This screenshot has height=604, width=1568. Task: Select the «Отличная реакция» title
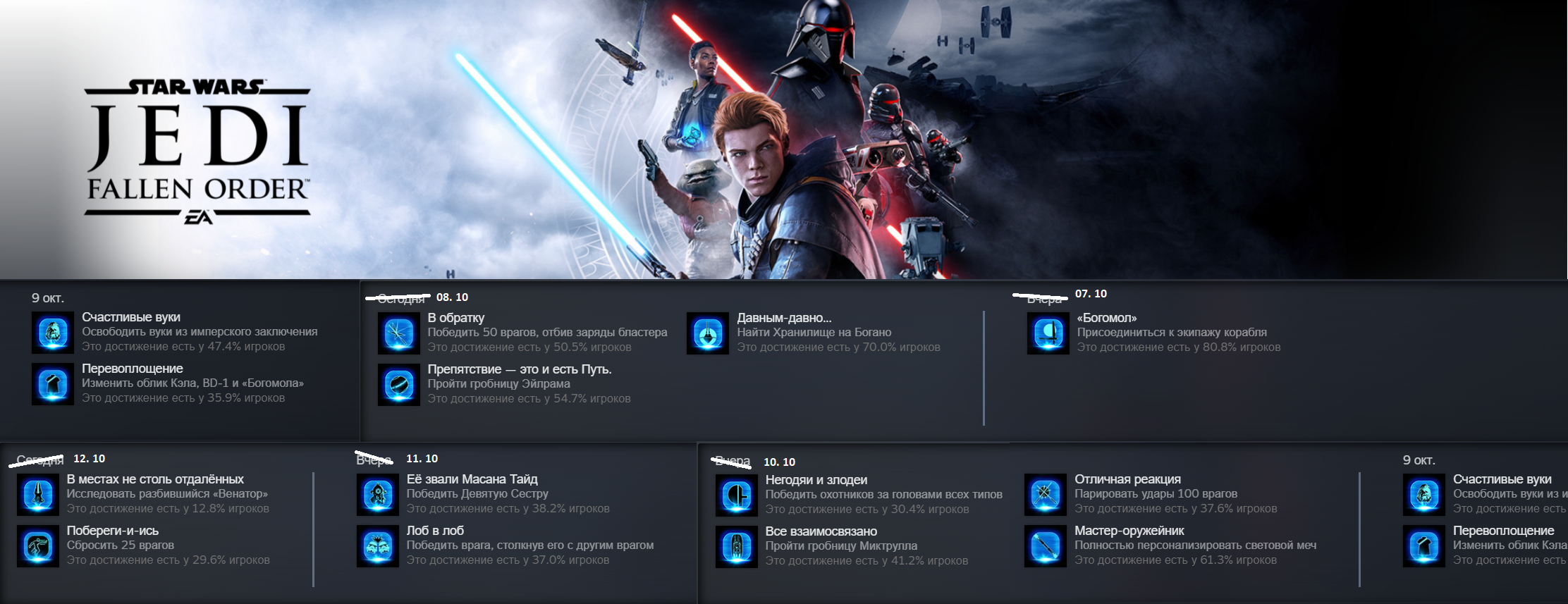click(1128, 479)
